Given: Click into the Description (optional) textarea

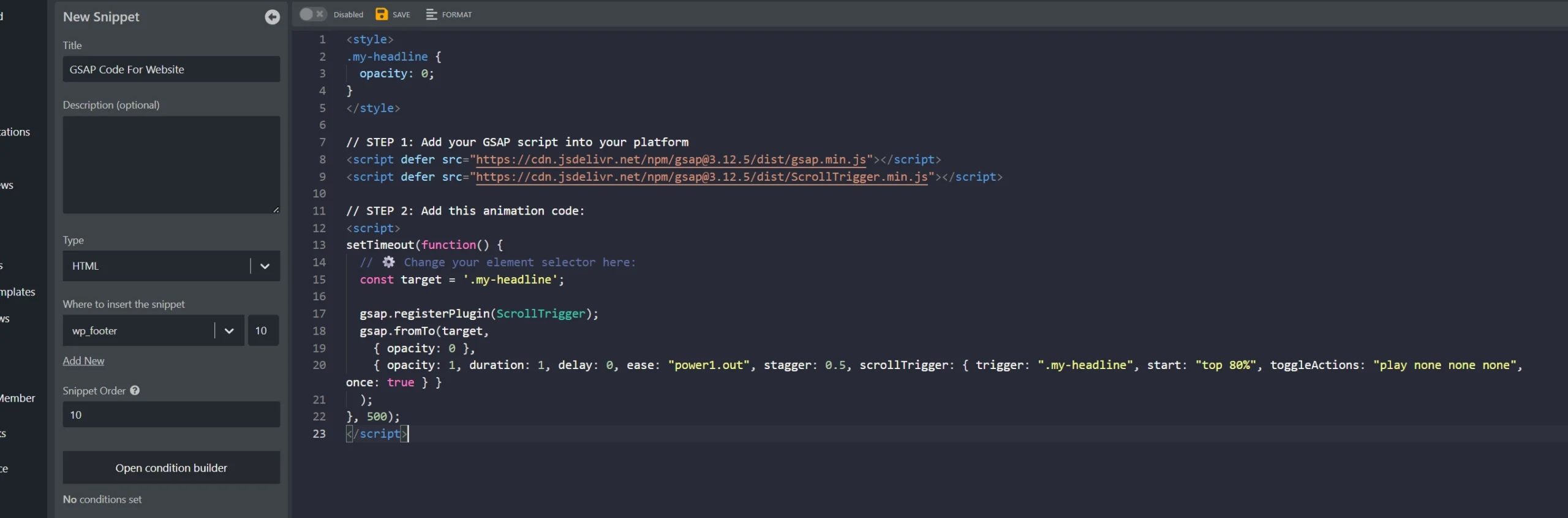Looking at the screenshot, I should coord(171,165).
